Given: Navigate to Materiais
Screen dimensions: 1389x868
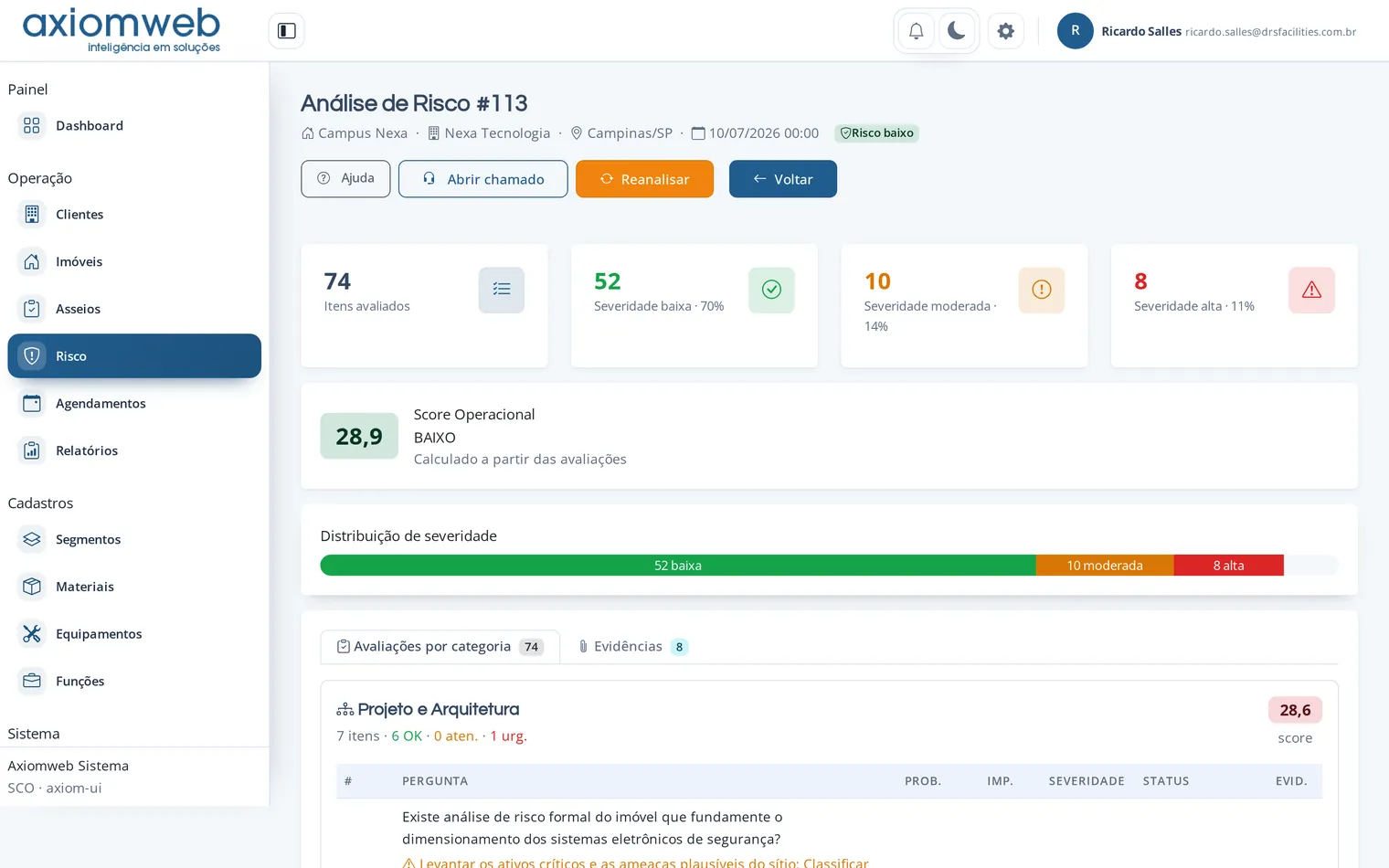Looking at the screenshot, I should click(x=134, y=587).
